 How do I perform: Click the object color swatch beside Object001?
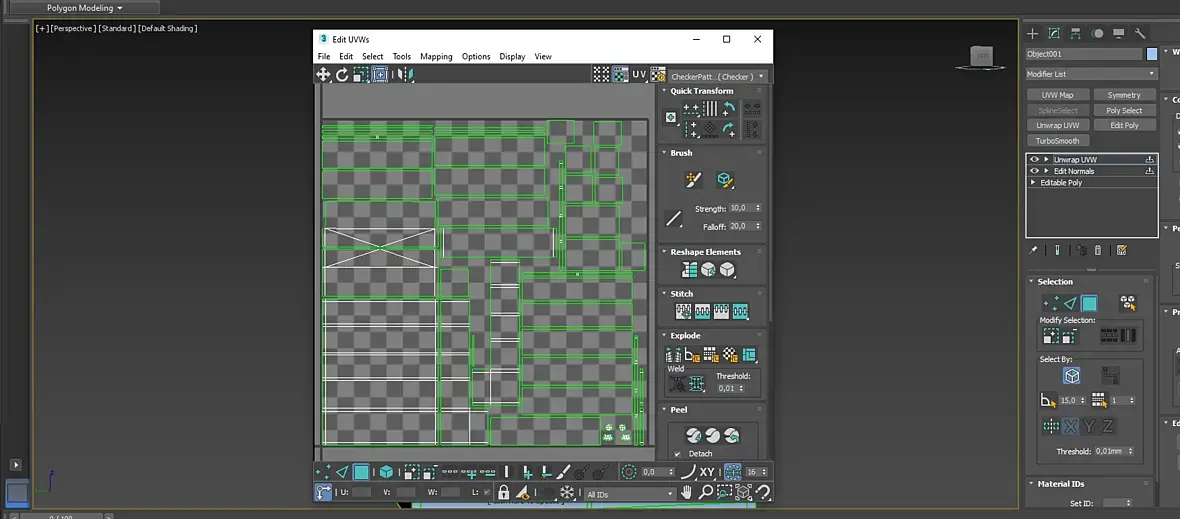1152,54
